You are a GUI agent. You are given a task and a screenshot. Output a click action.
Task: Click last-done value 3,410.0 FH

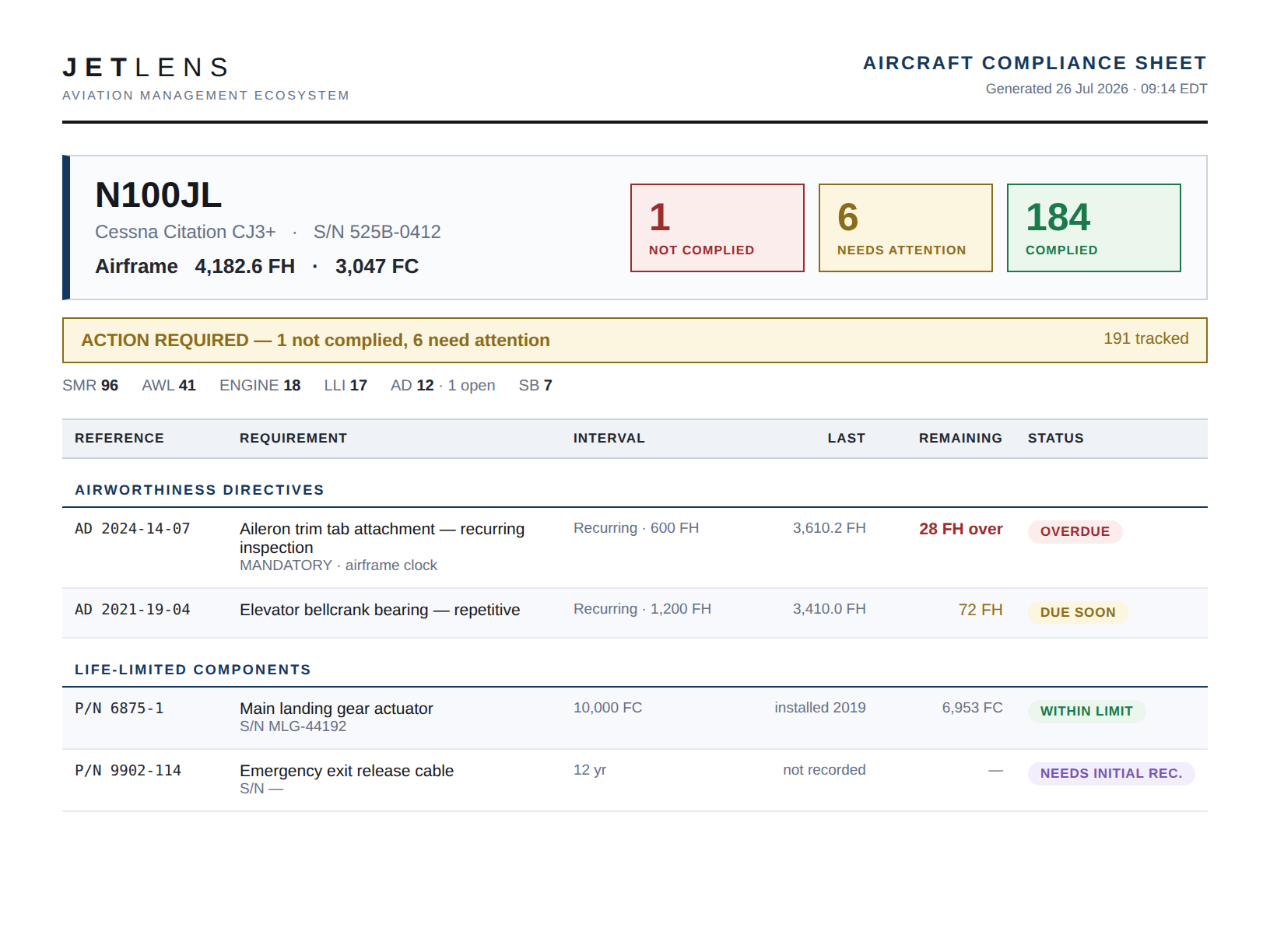829,609
